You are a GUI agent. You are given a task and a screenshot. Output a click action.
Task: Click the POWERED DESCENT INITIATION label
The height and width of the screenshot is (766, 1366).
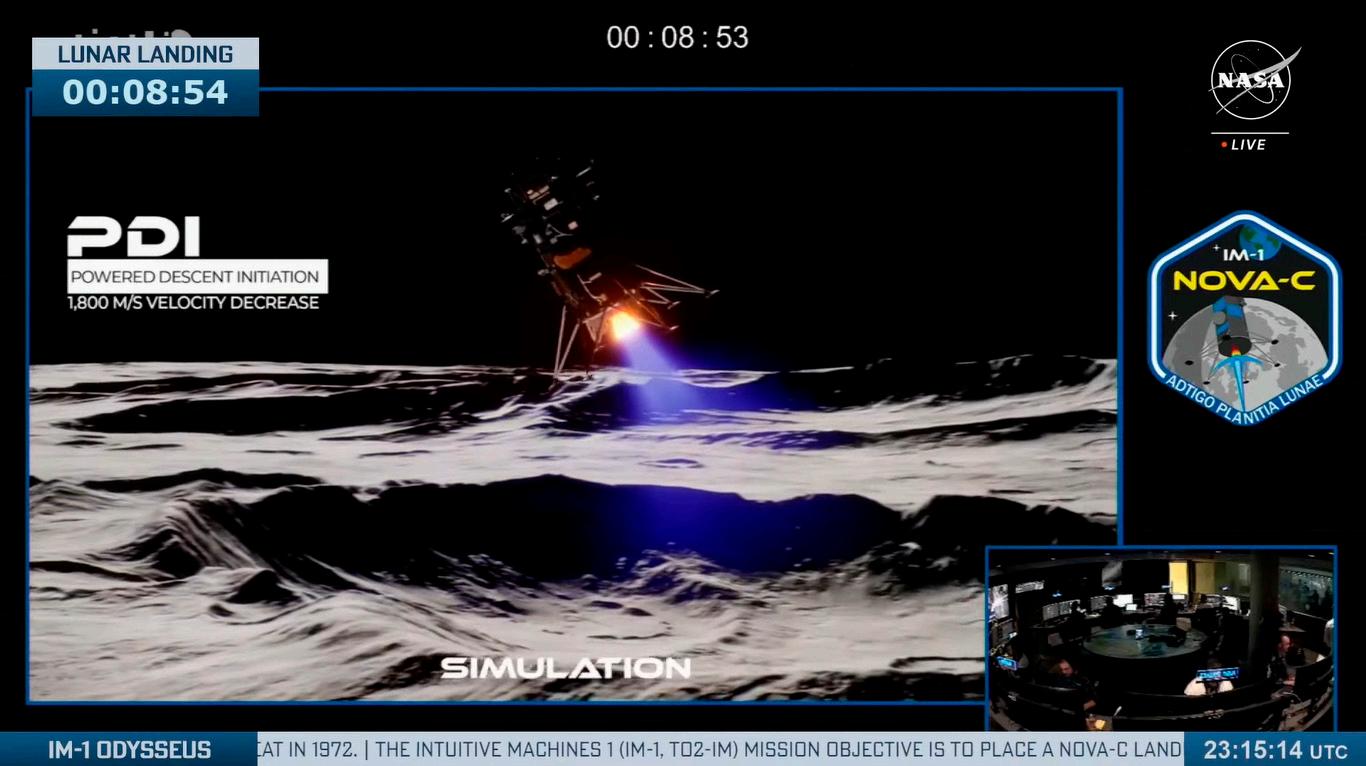click(x=197, y=277)
